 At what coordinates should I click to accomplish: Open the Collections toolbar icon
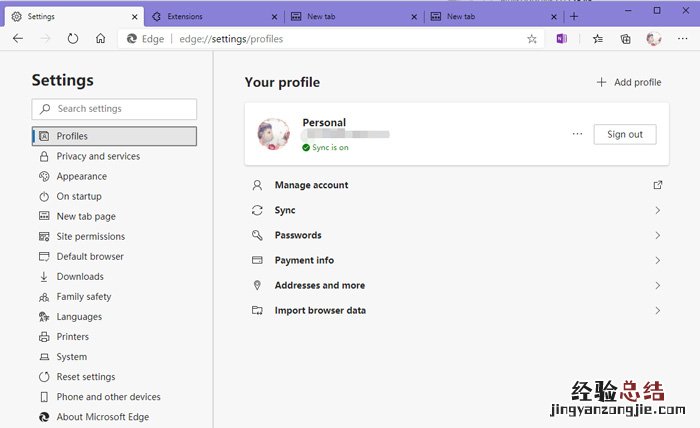point(626,39)
